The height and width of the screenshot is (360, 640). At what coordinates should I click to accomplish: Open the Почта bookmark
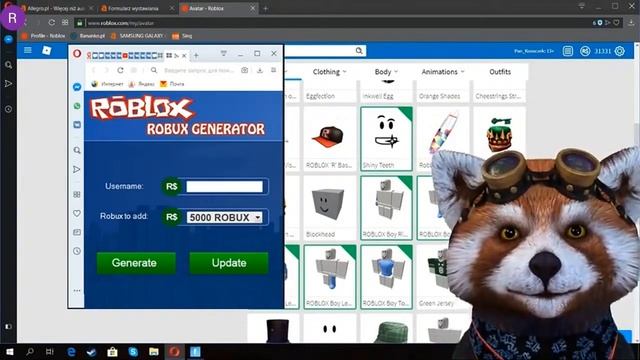coord(172,84)
